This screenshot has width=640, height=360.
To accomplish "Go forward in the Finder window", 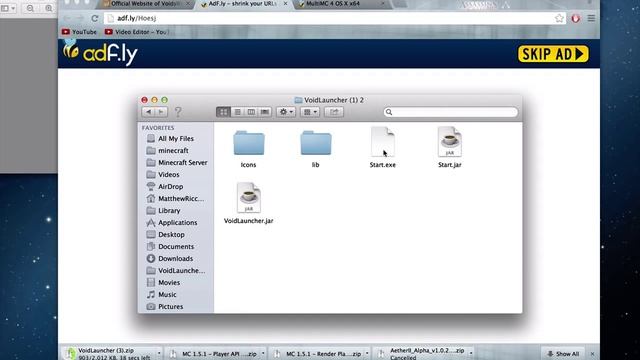I will (161, 112).
